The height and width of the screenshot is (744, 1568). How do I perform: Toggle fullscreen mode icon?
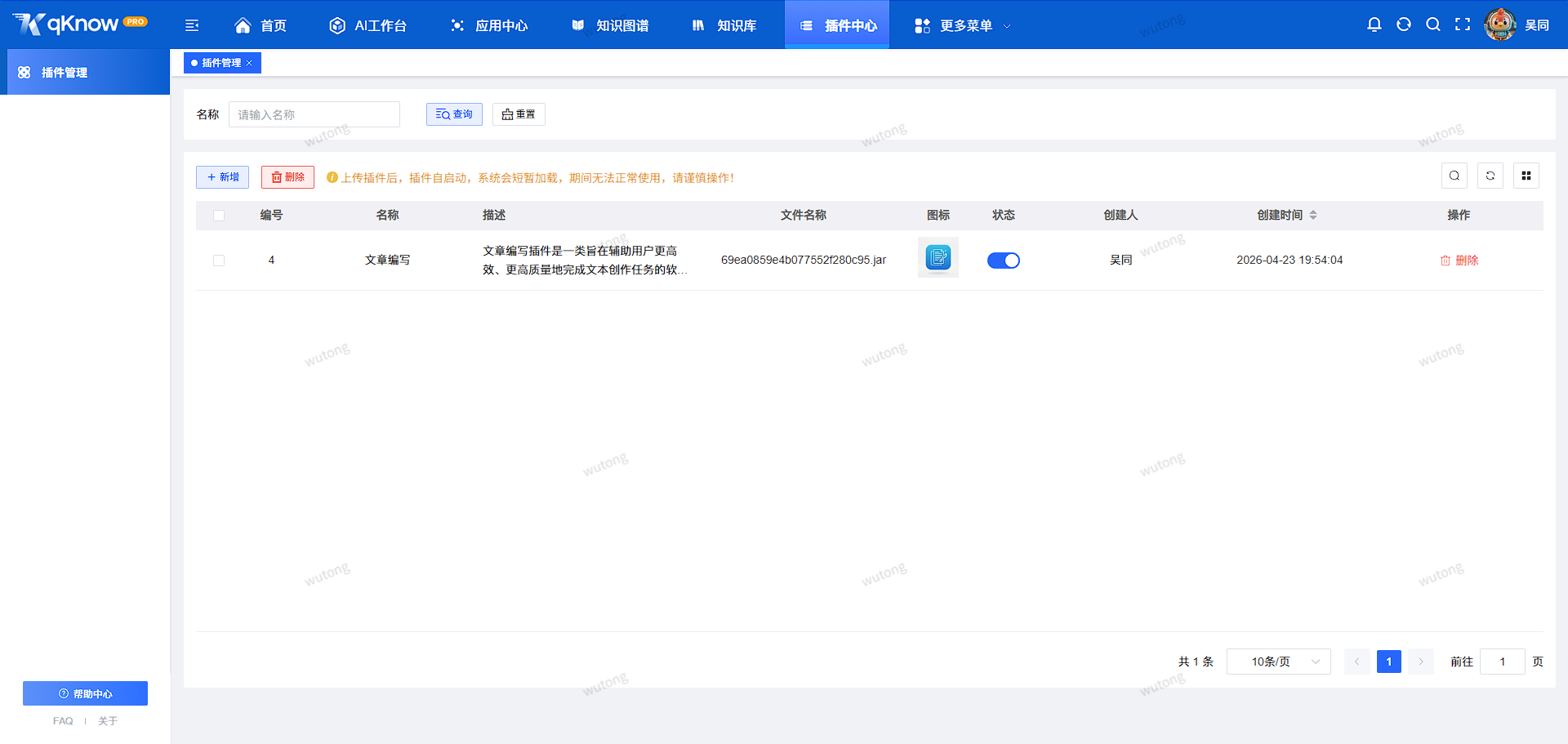pos(1463,25)
